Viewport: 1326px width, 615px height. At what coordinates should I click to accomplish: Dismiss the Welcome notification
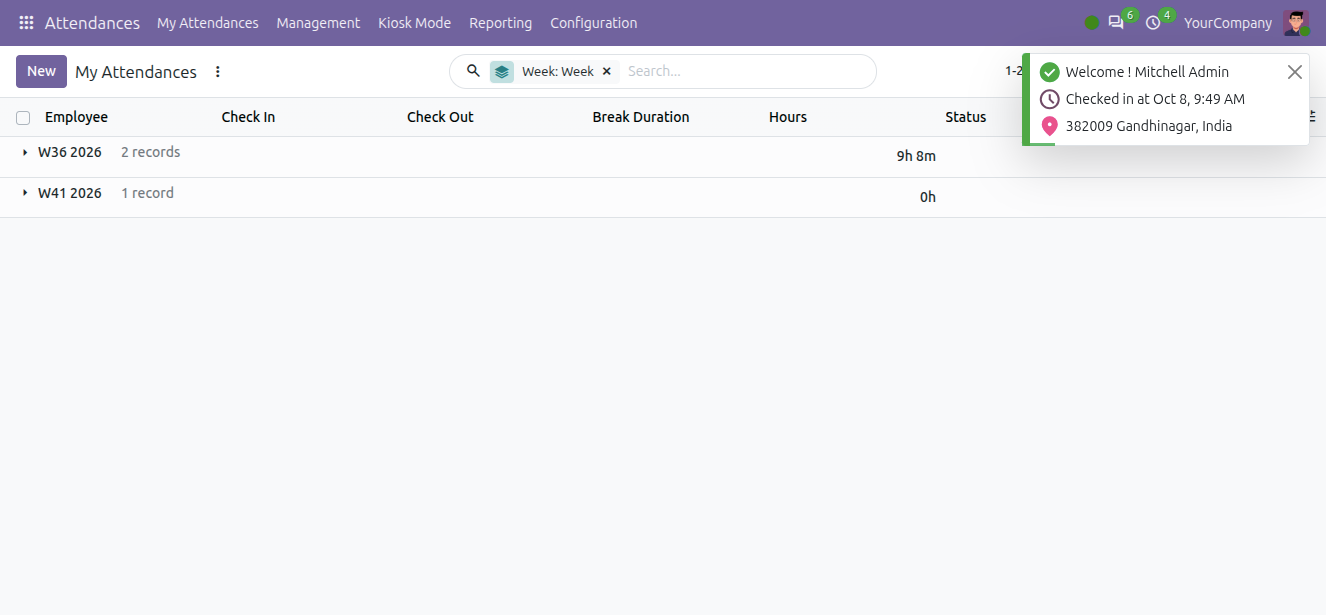(1295, 72)
